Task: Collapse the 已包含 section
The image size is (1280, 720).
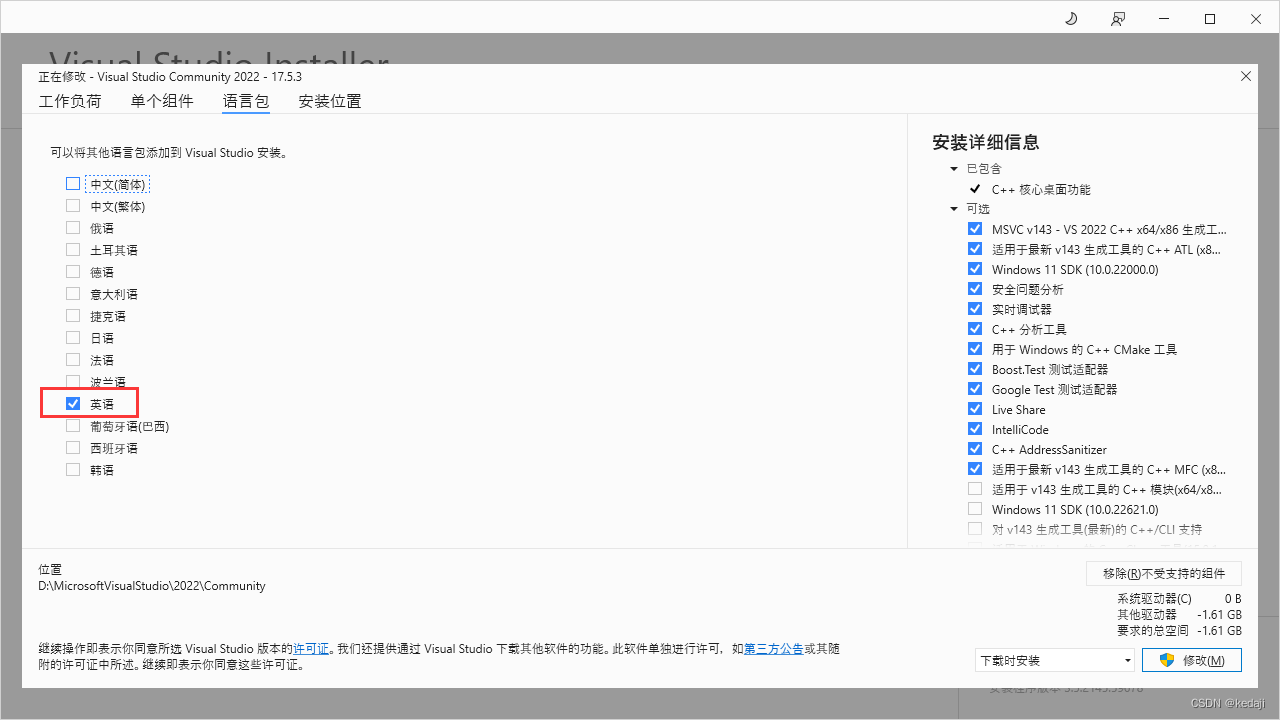Action: [954, 169]
